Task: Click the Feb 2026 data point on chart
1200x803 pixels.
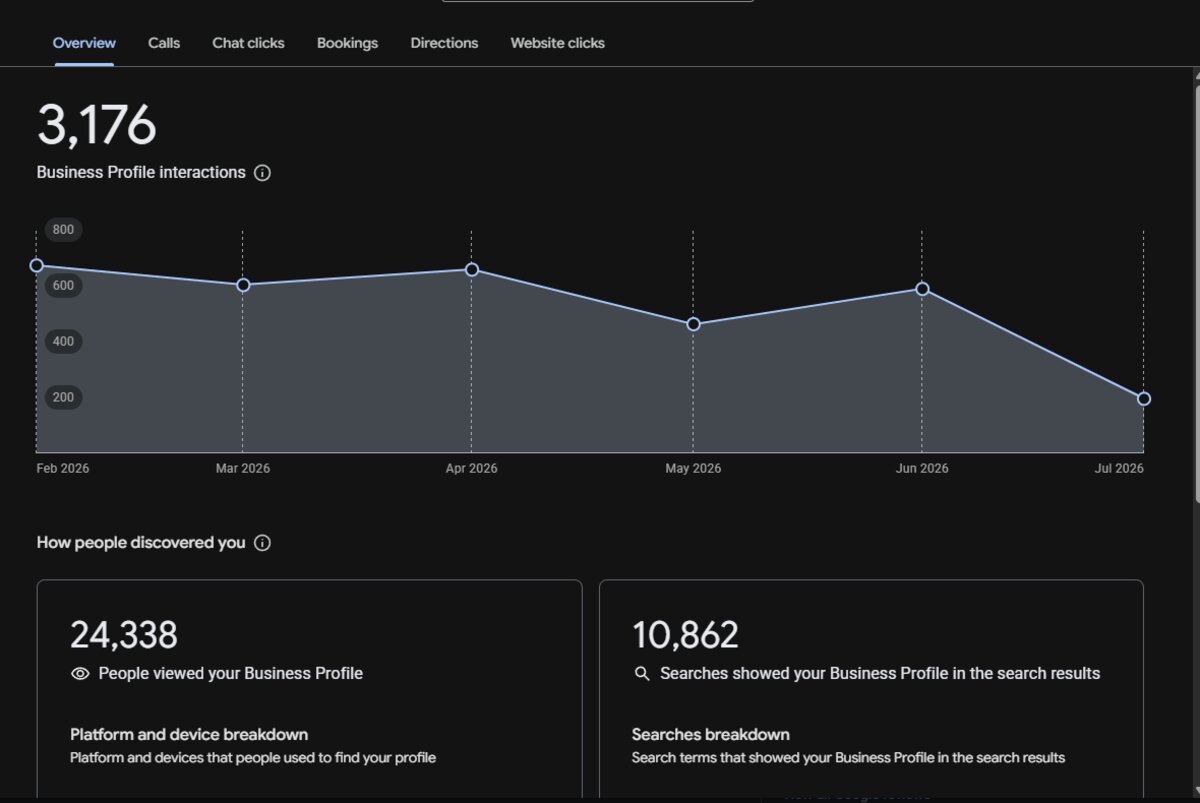Action: pos(37,266)
